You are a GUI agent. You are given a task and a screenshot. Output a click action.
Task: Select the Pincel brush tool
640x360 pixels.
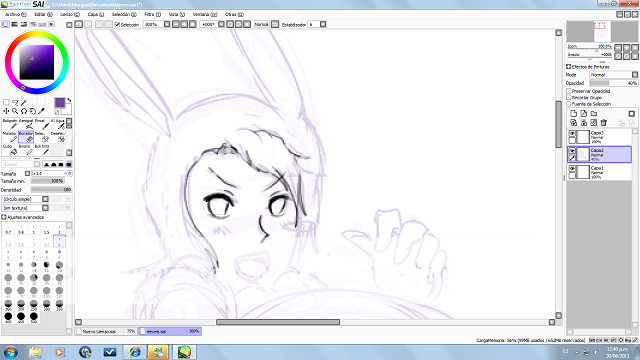(x=42, y=124)
